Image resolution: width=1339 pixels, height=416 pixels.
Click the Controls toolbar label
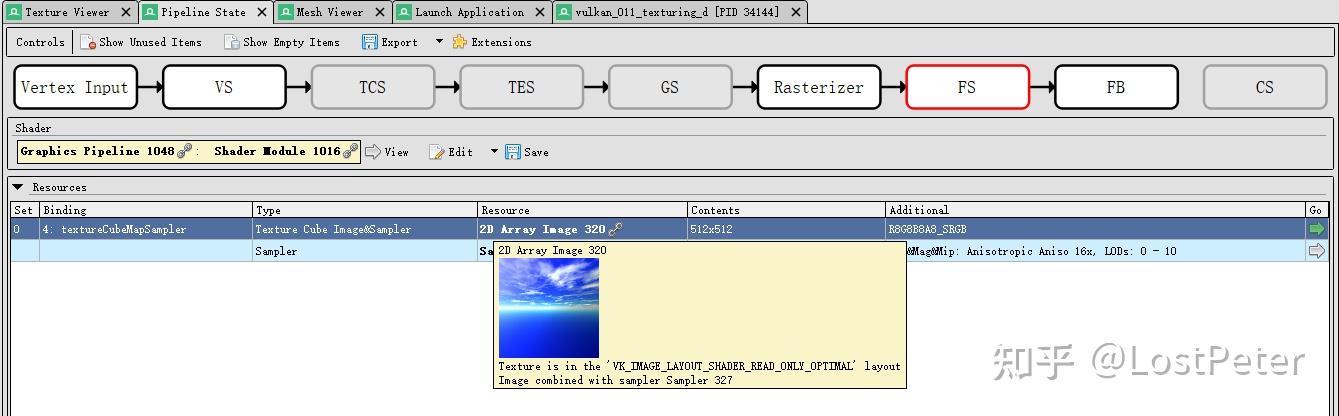coord(40,42)
